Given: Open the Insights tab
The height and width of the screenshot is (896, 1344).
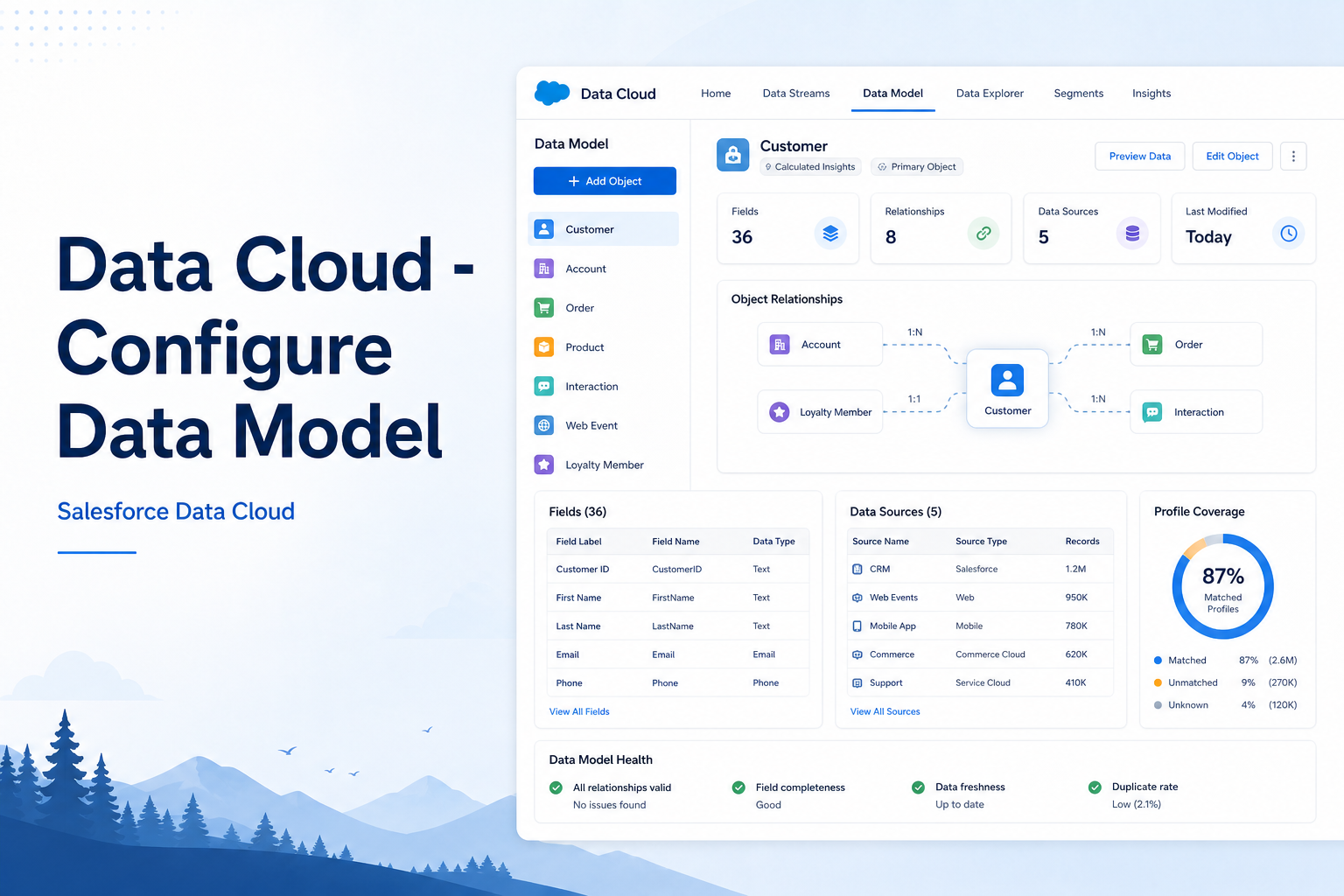Looking at the screenshot, I should click(x=1151, y=94).
